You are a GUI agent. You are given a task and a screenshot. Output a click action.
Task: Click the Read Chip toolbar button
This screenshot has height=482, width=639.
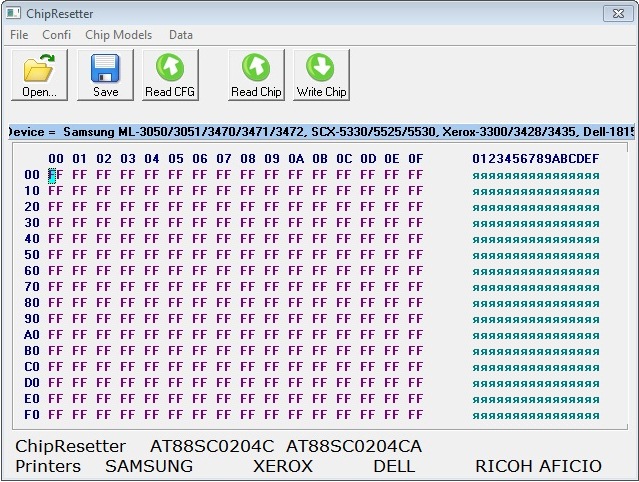(256, 75)
